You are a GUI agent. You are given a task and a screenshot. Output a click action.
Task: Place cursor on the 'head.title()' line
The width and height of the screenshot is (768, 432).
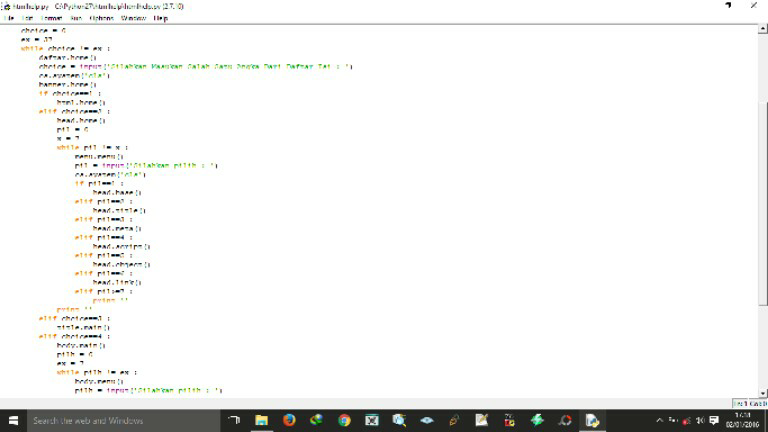[119, 211]
